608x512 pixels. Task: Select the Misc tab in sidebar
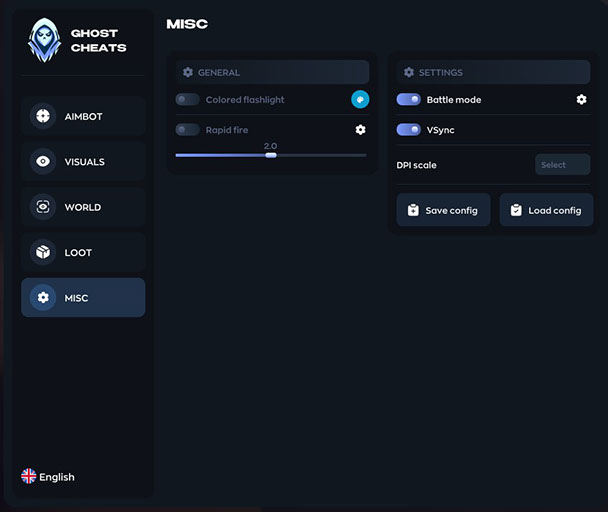(x=83, y=298)
